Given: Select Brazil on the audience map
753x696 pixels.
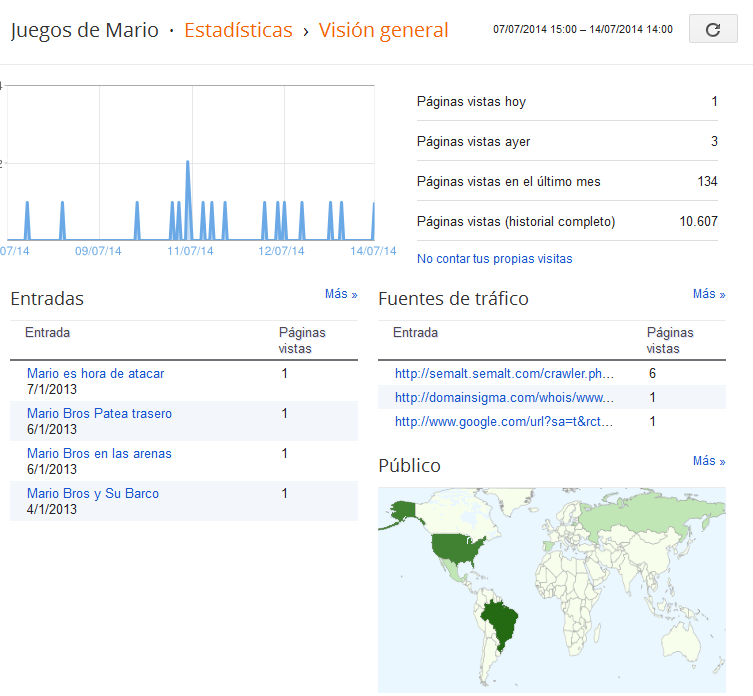Looking at the screenshot, I should pos(500,622).
